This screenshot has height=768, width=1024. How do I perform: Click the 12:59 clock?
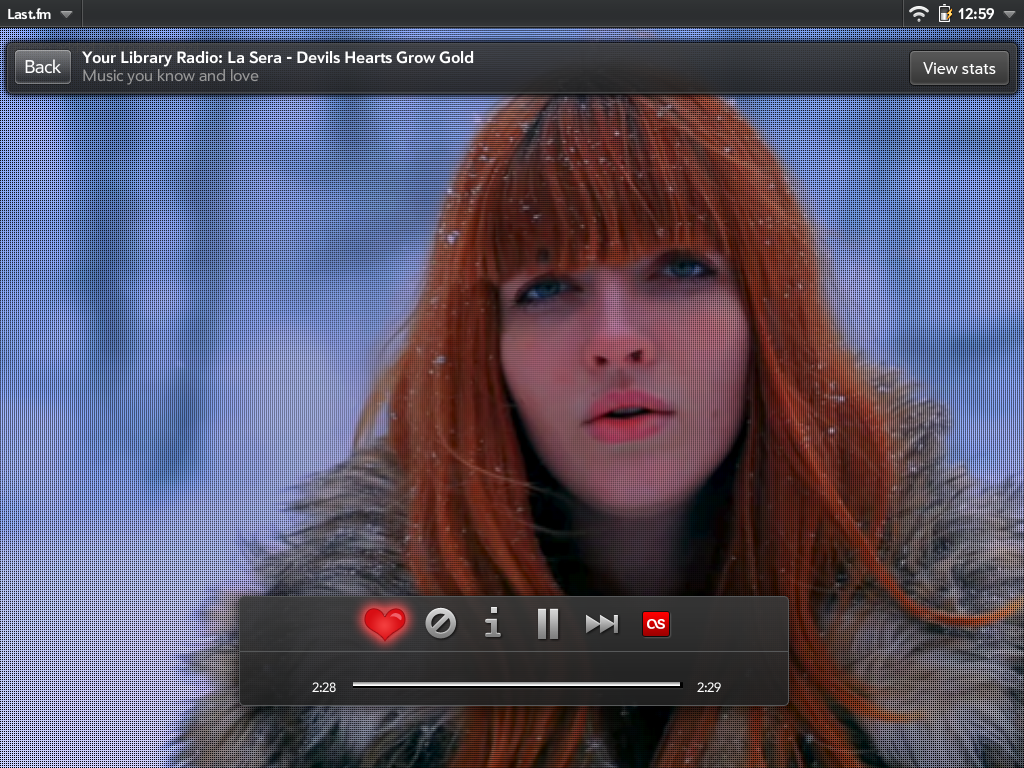tap(976, 14)
